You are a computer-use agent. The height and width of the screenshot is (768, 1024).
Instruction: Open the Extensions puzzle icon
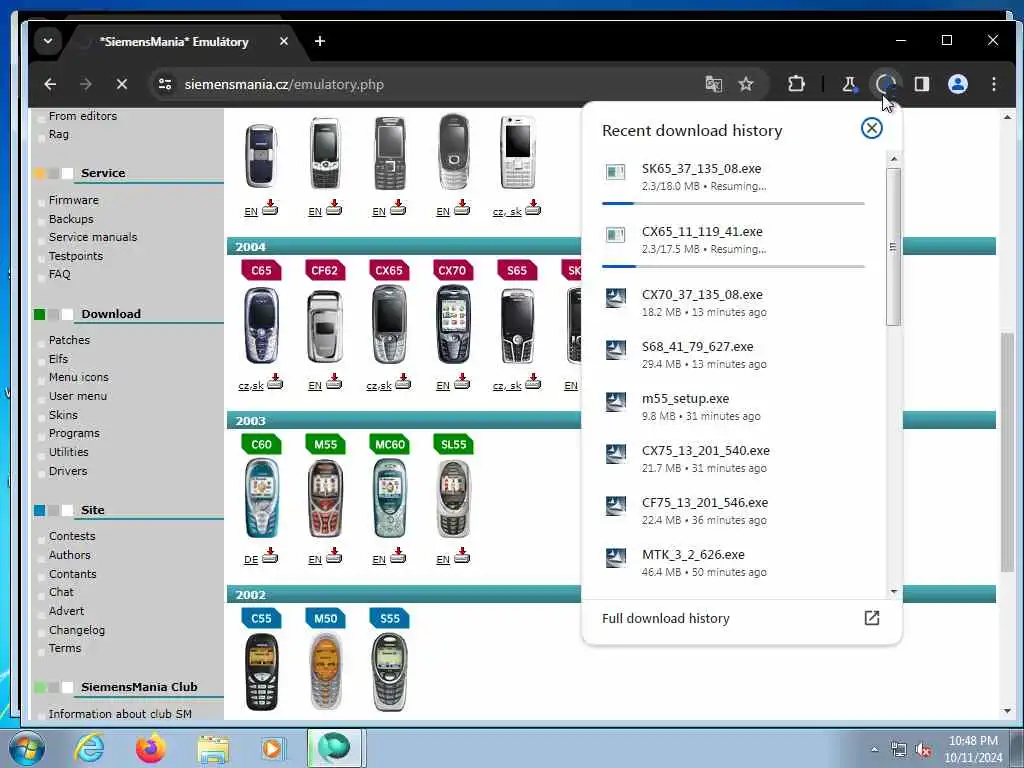(796, 84)
